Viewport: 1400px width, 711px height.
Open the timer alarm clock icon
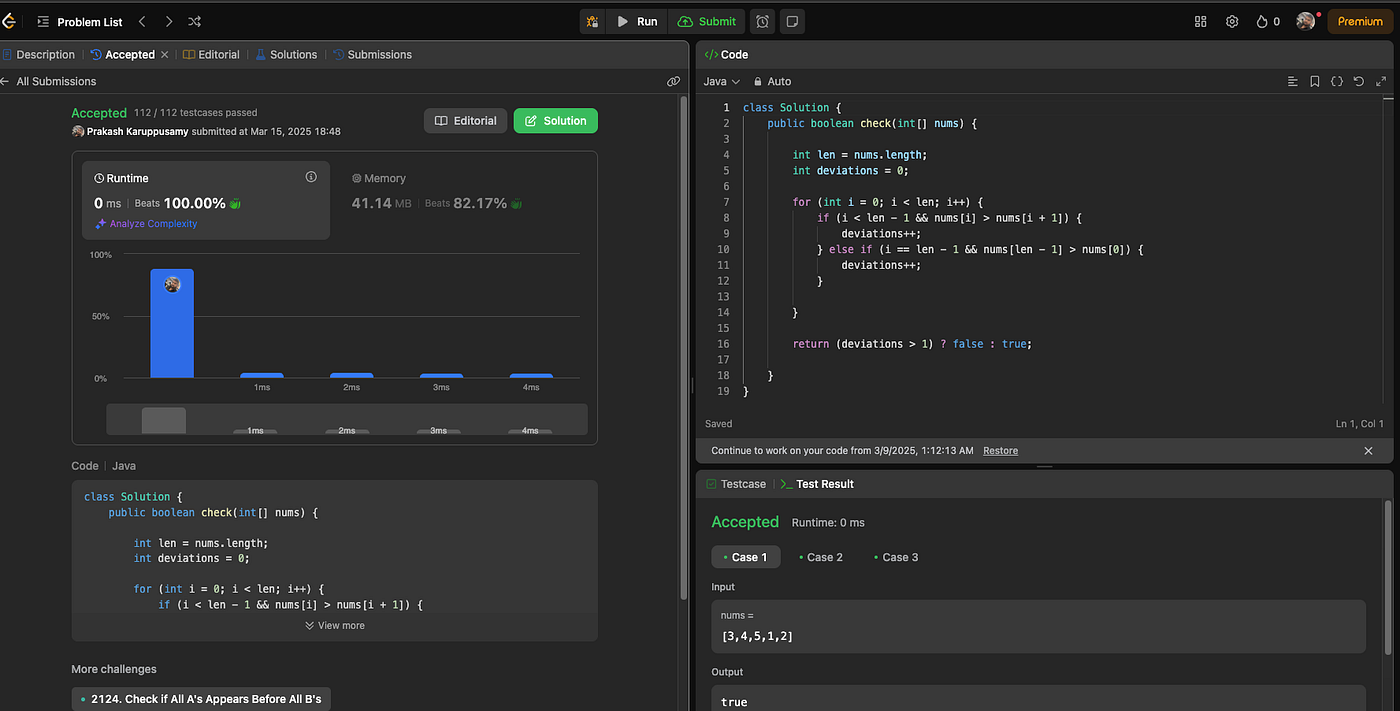tap(762, 21)
